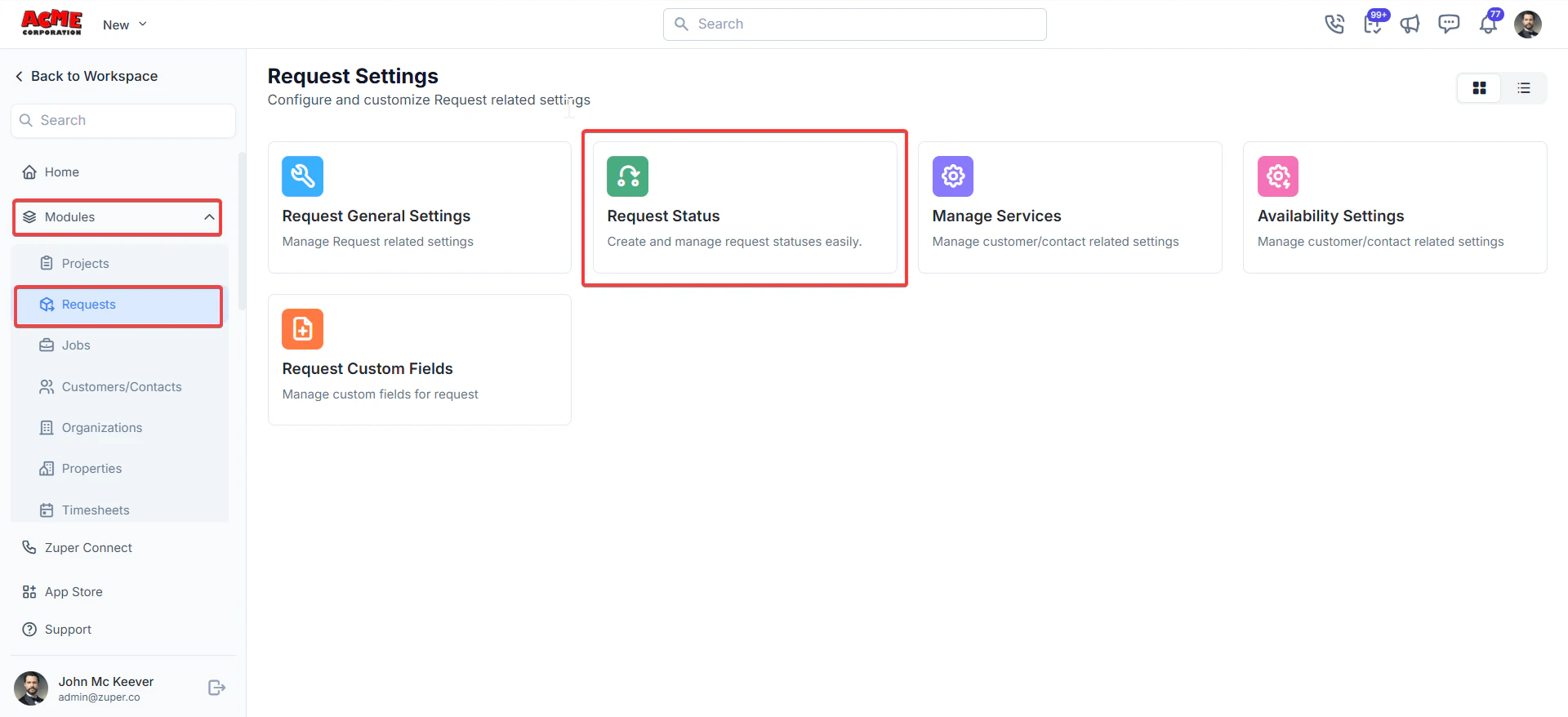Click John Mc Keever profile picture in sidebar
The height and width of the screenshot is (717, 1568).
coord(31,688)
